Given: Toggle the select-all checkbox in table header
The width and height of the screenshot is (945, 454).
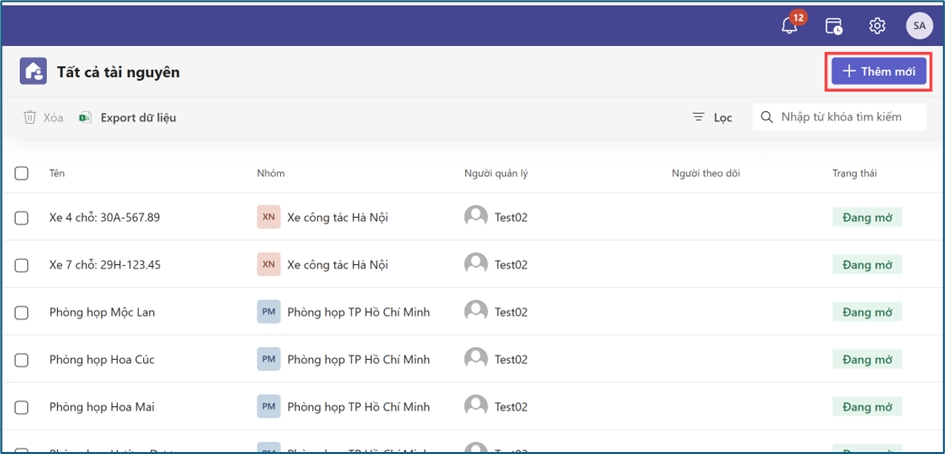Looking at the screenshot, I should pos(22,173).
